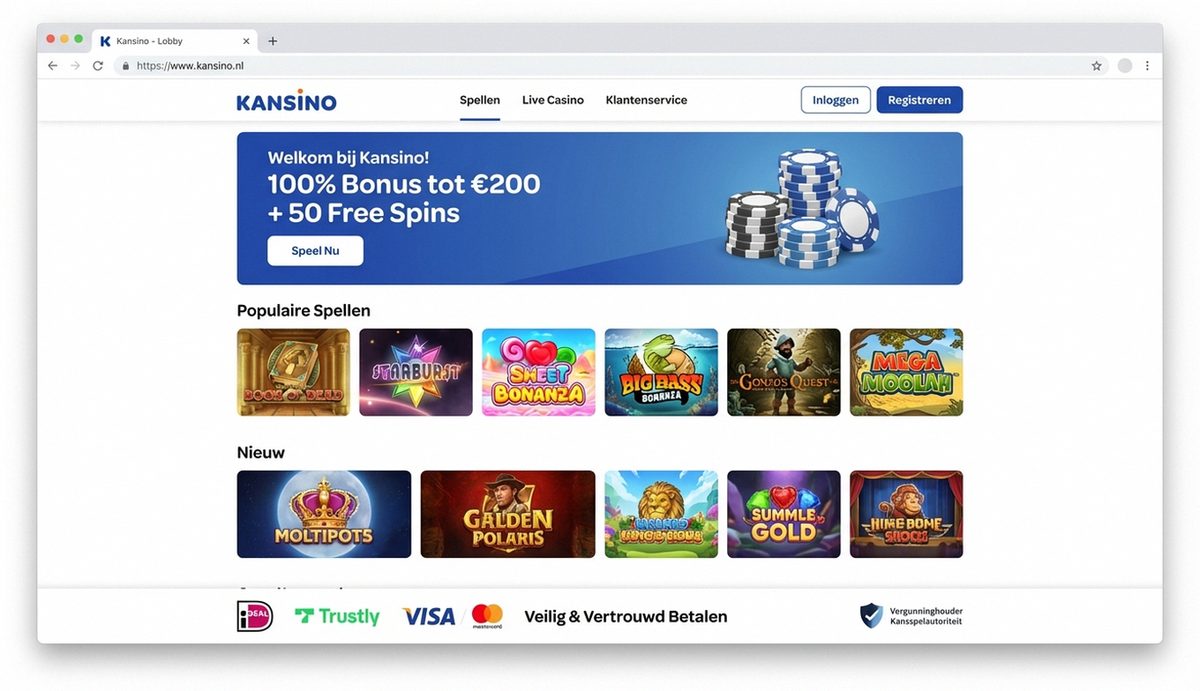The width and height of the screenshot is (1200, 691).
Task: Open the Klantenservice menu item
Action: pyautogui.click(x=646, y=100)
